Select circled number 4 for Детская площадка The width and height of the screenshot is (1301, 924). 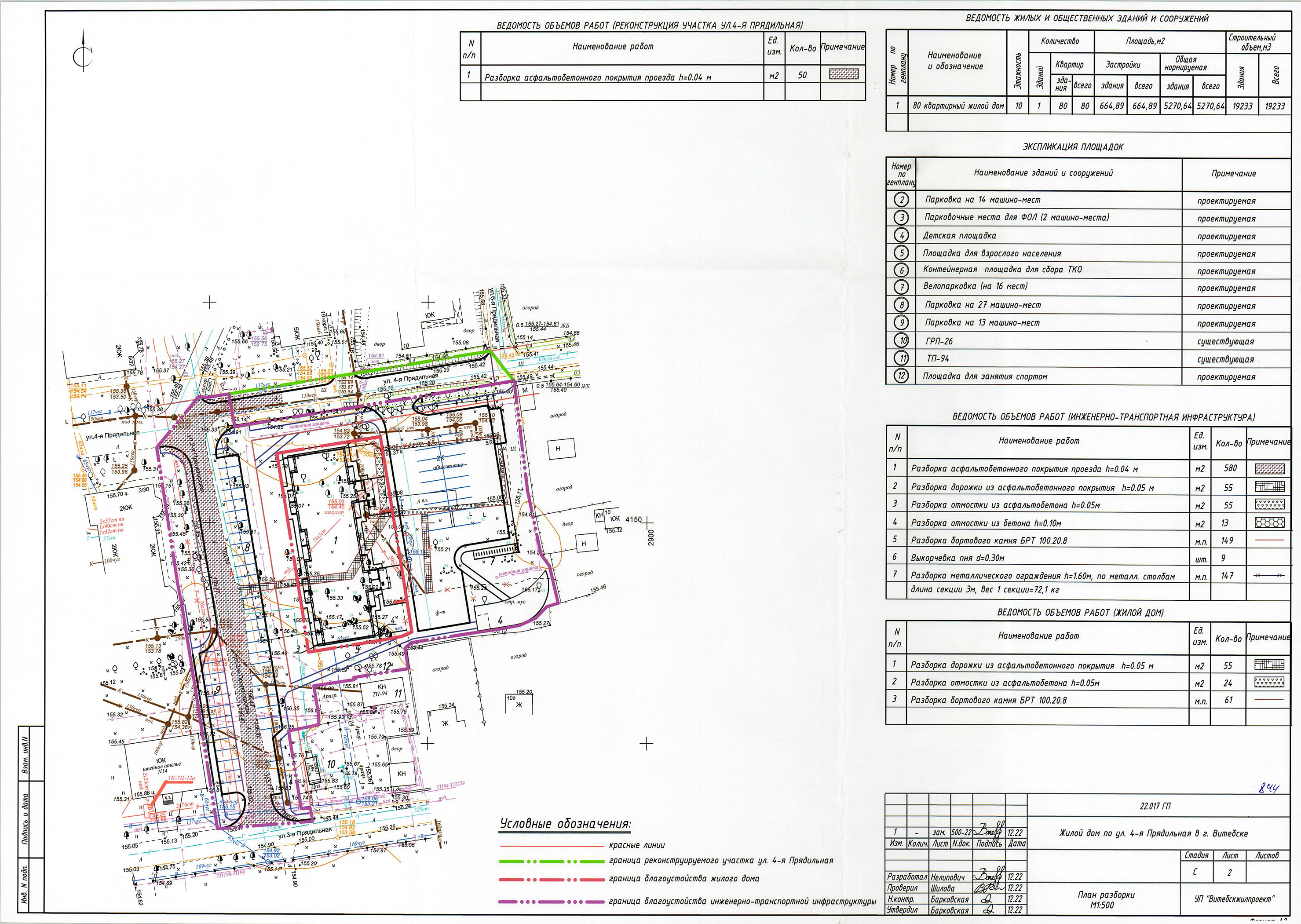(x=902, y=235)
